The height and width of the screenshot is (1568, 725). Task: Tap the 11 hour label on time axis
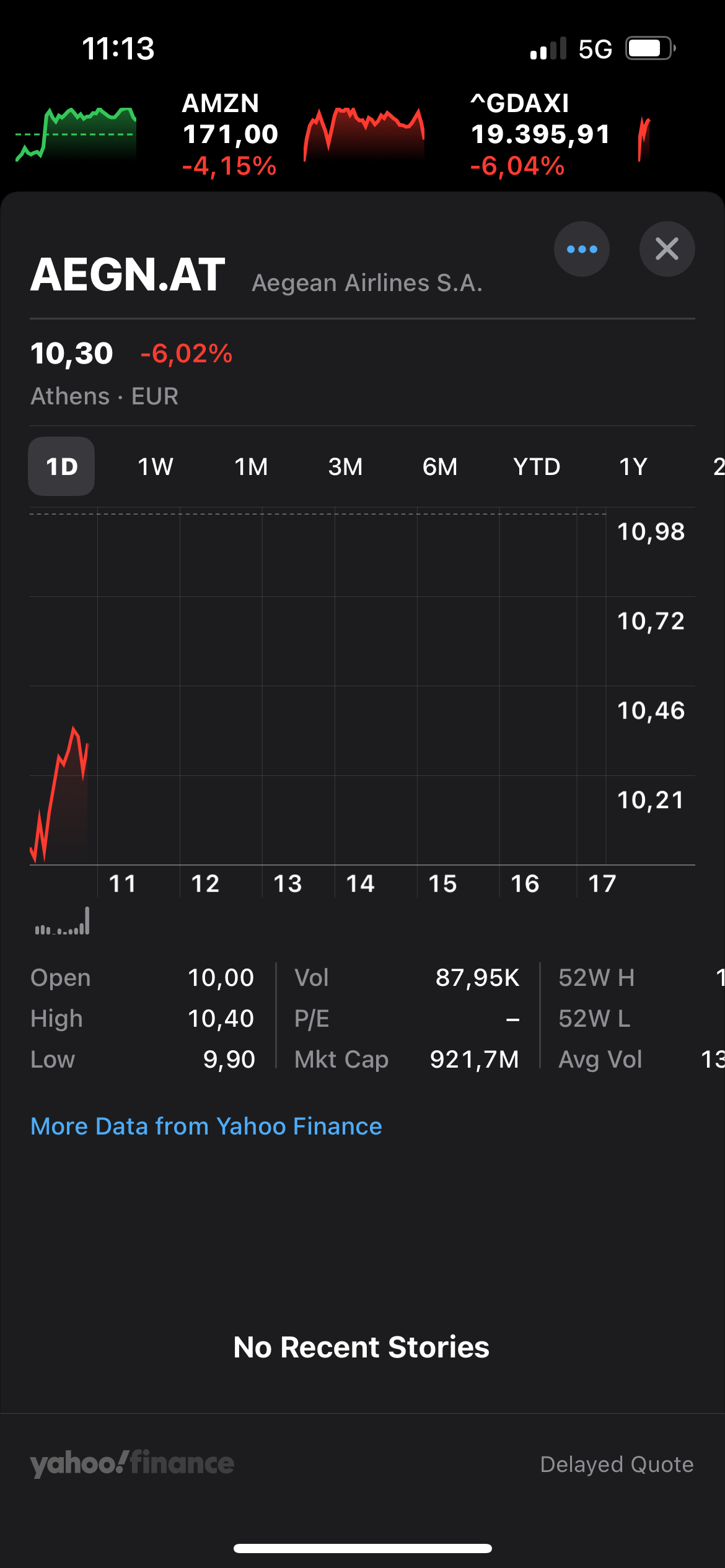[122, 884]
